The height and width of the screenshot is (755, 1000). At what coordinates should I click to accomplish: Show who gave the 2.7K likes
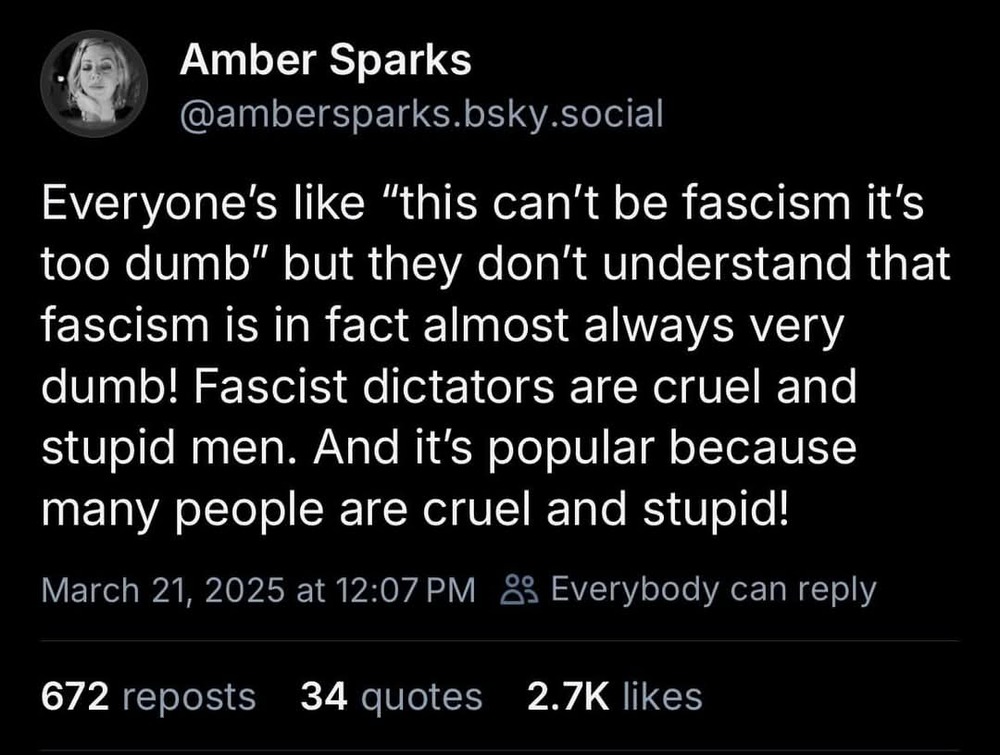point(615,696)
